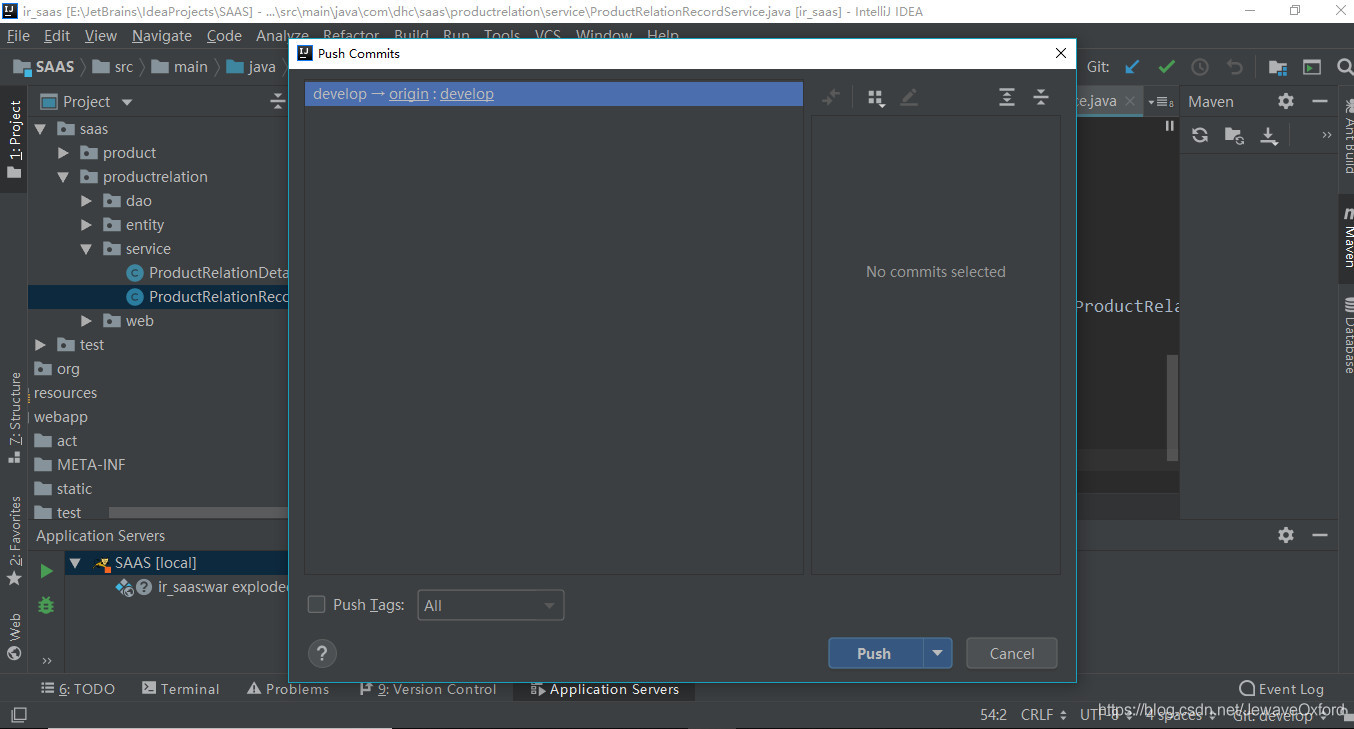Screen dimensions: 1354x729
Task: Click the Push button
Action: click(875, 653)
